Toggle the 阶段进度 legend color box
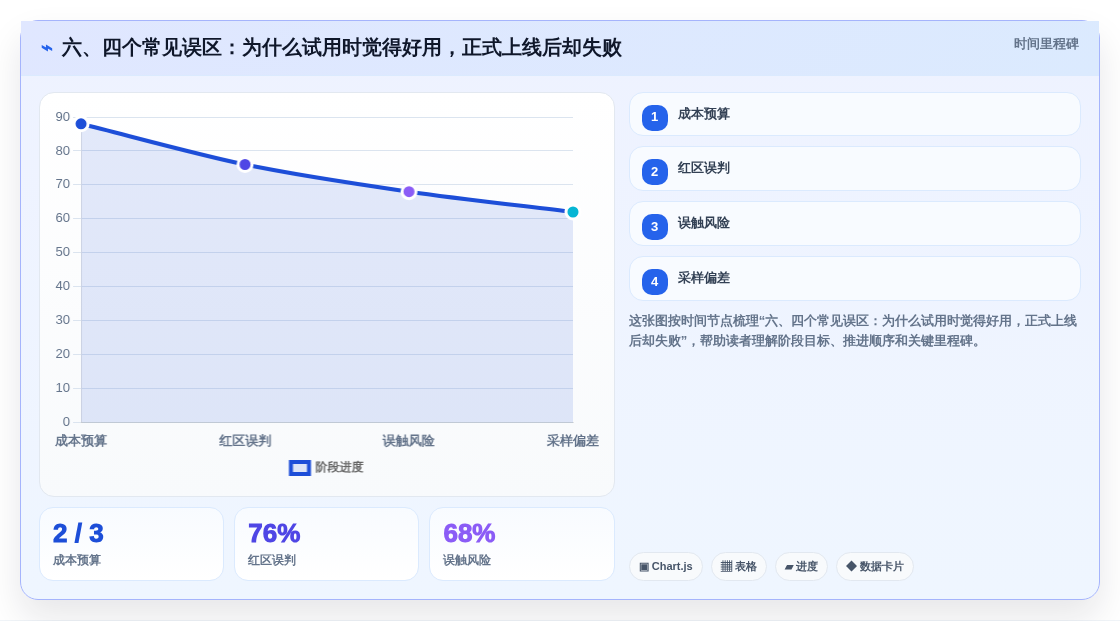Image resolution: width=1120 pixels, height=621 pixels. click(x=299, y=467)
